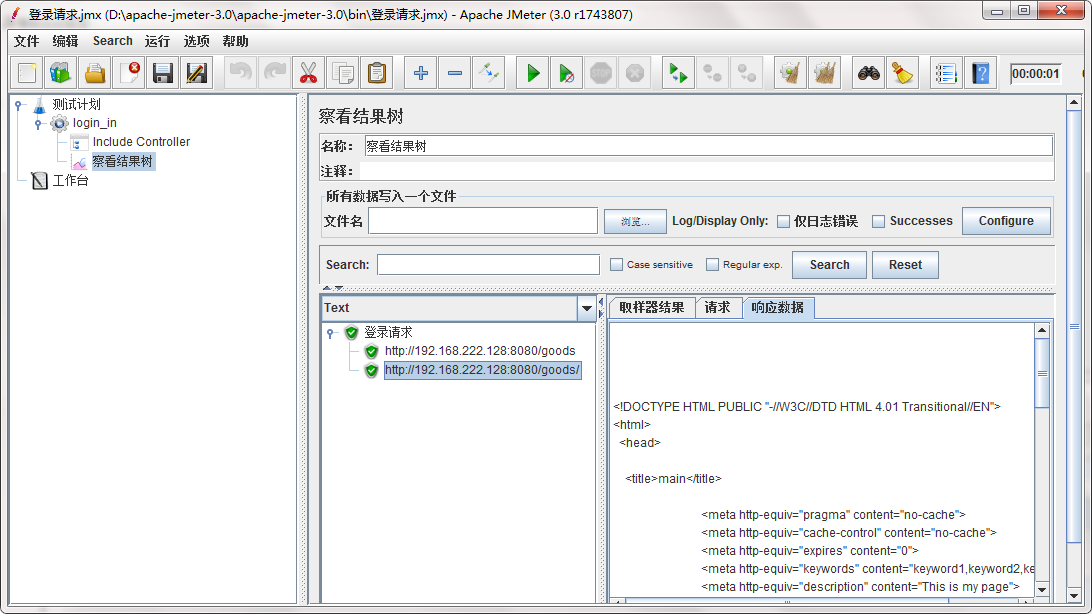Toggle the Case sensitive checkbox
Image resolution: width=1092 pixels, height=614 pixels.
click(x=616, y=265)
